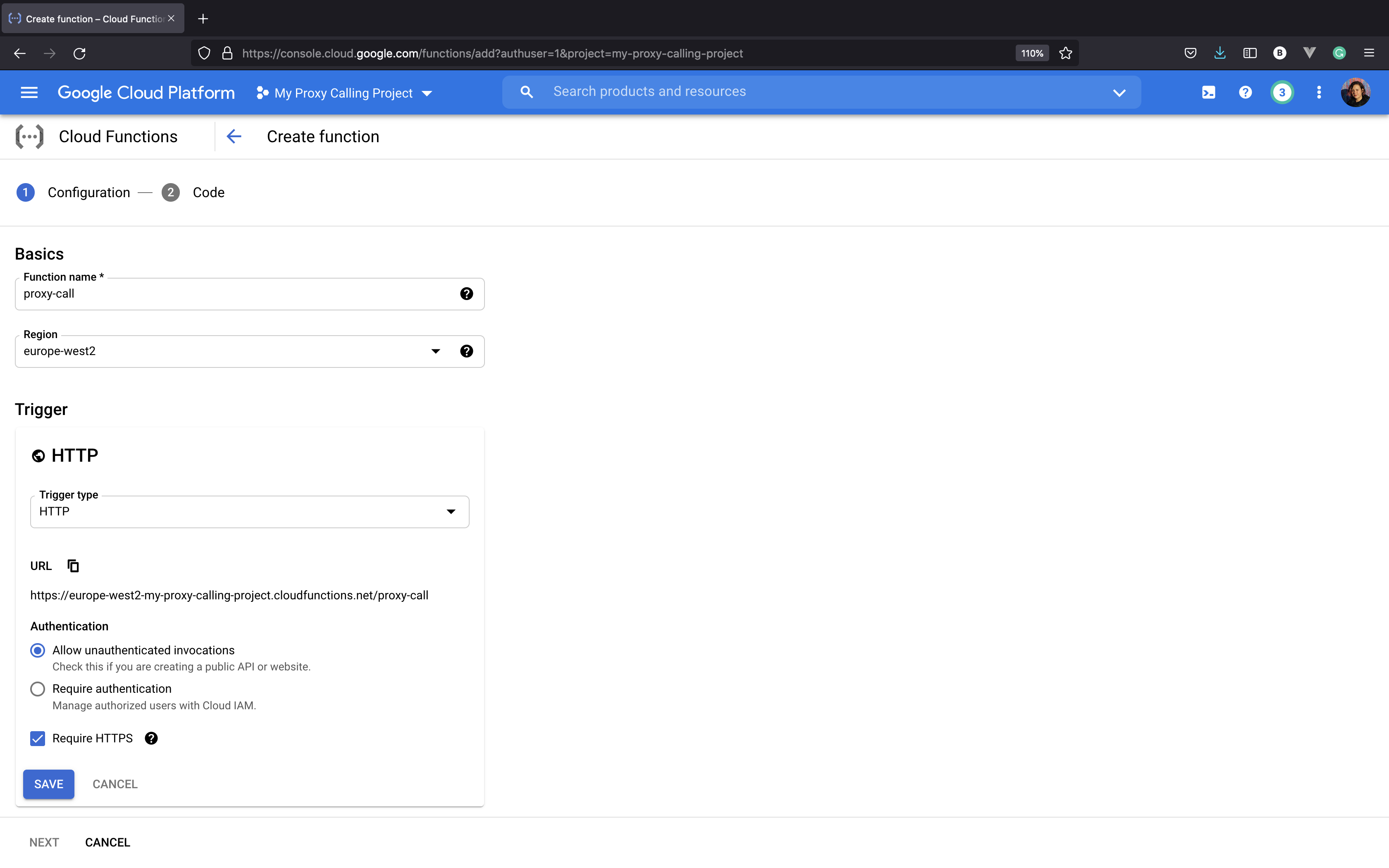Toggle the browser sidebar icon
1389x868 pixels.
pyautogui.click(x=1250, y=53)
